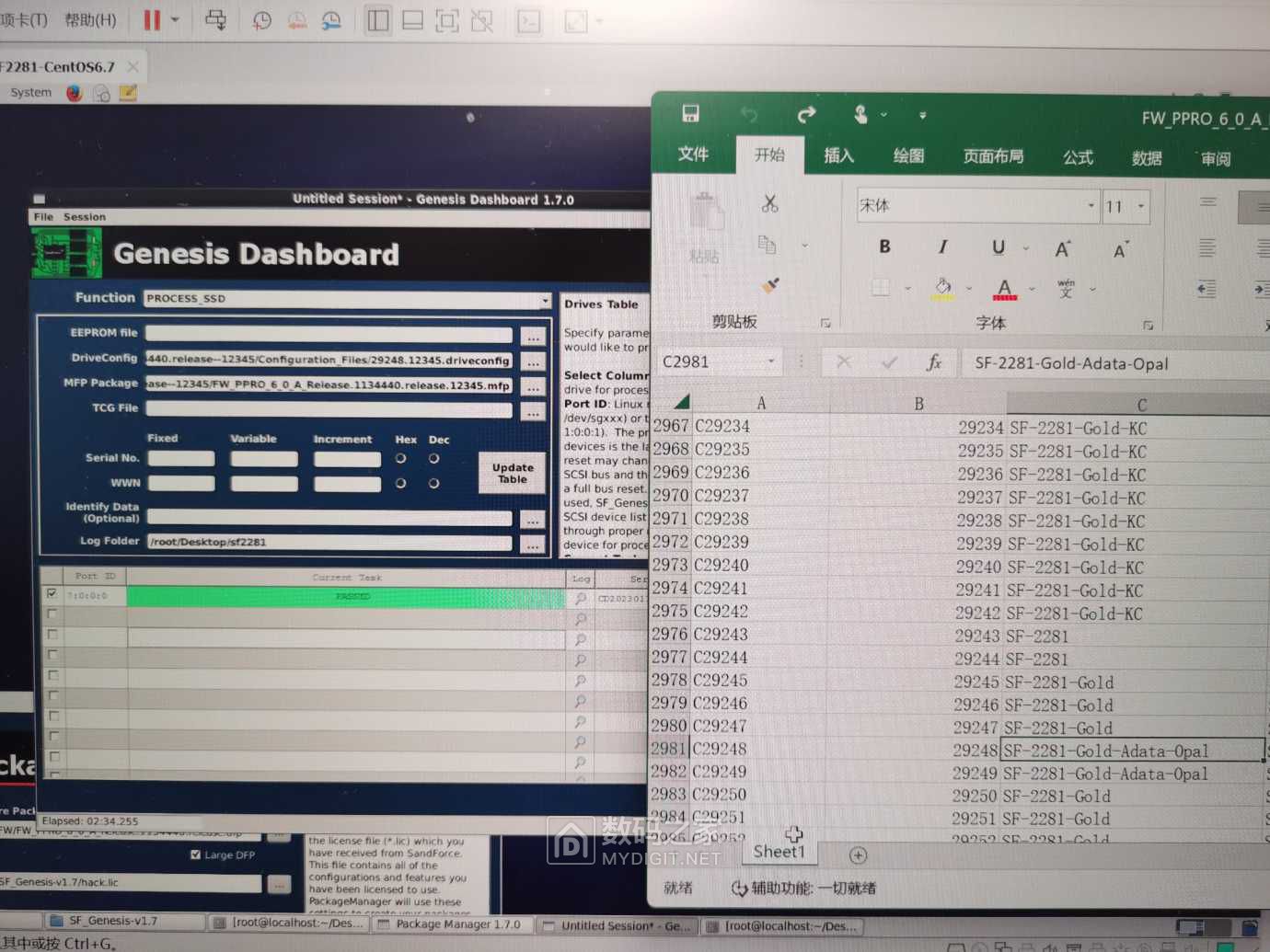Image resolution: width=1270 pixels, height=952 pixels.
Task: Open log magnifier for PASSED row
Action: [580, 598]
